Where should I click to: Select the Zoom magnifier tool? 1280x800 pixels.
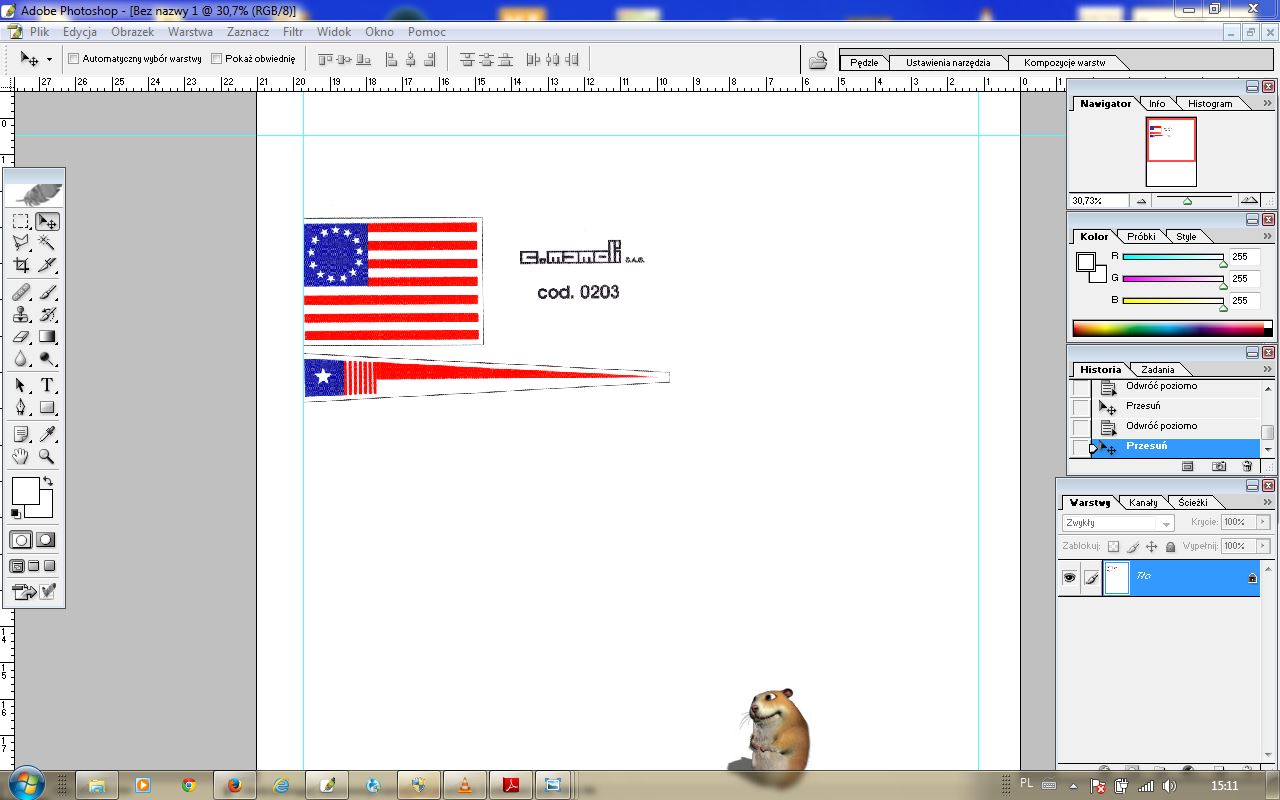click(x=47, y=457)
